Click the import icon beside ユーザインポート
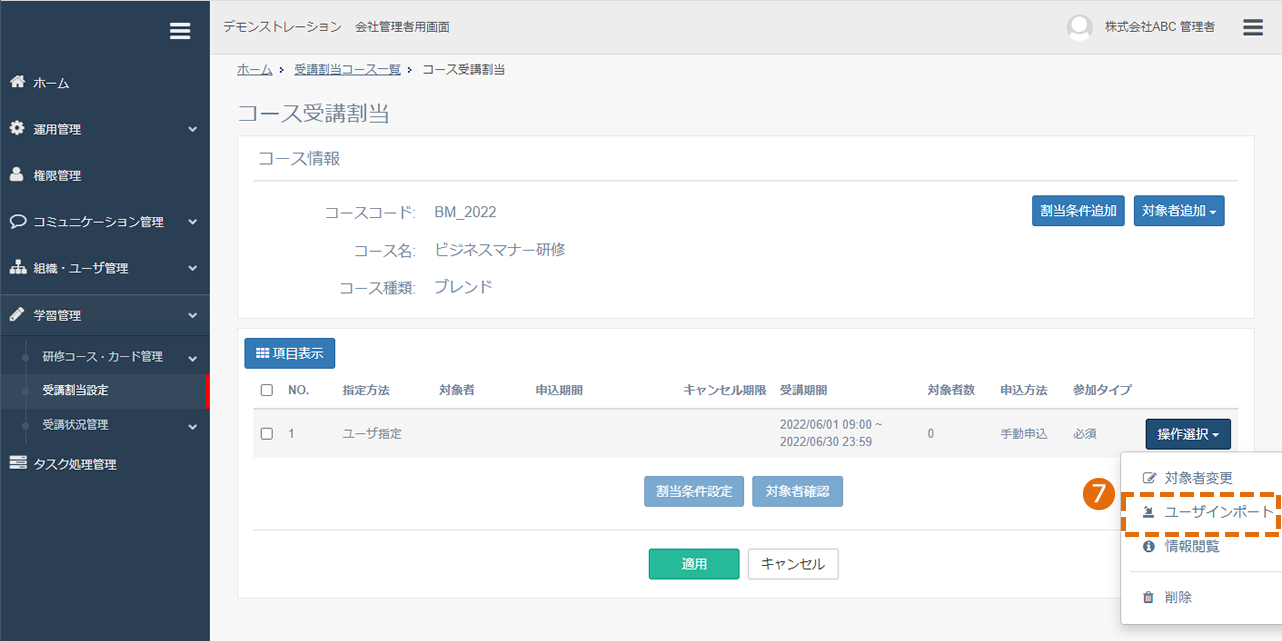This screenshot has height=641, width=1282. [1149, 512]
